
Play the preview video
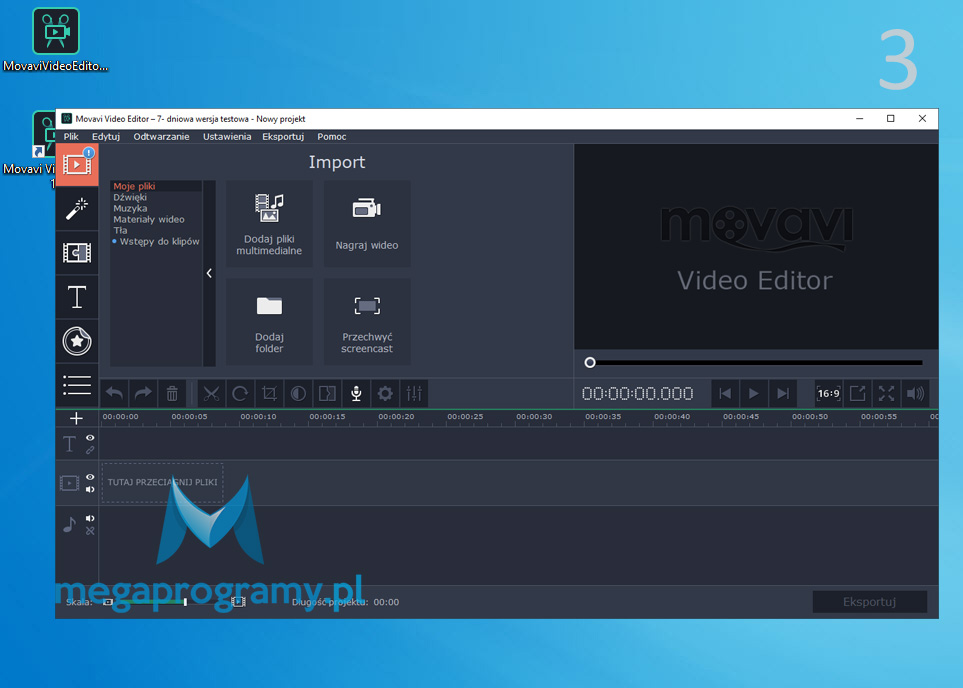coord(754,393)
